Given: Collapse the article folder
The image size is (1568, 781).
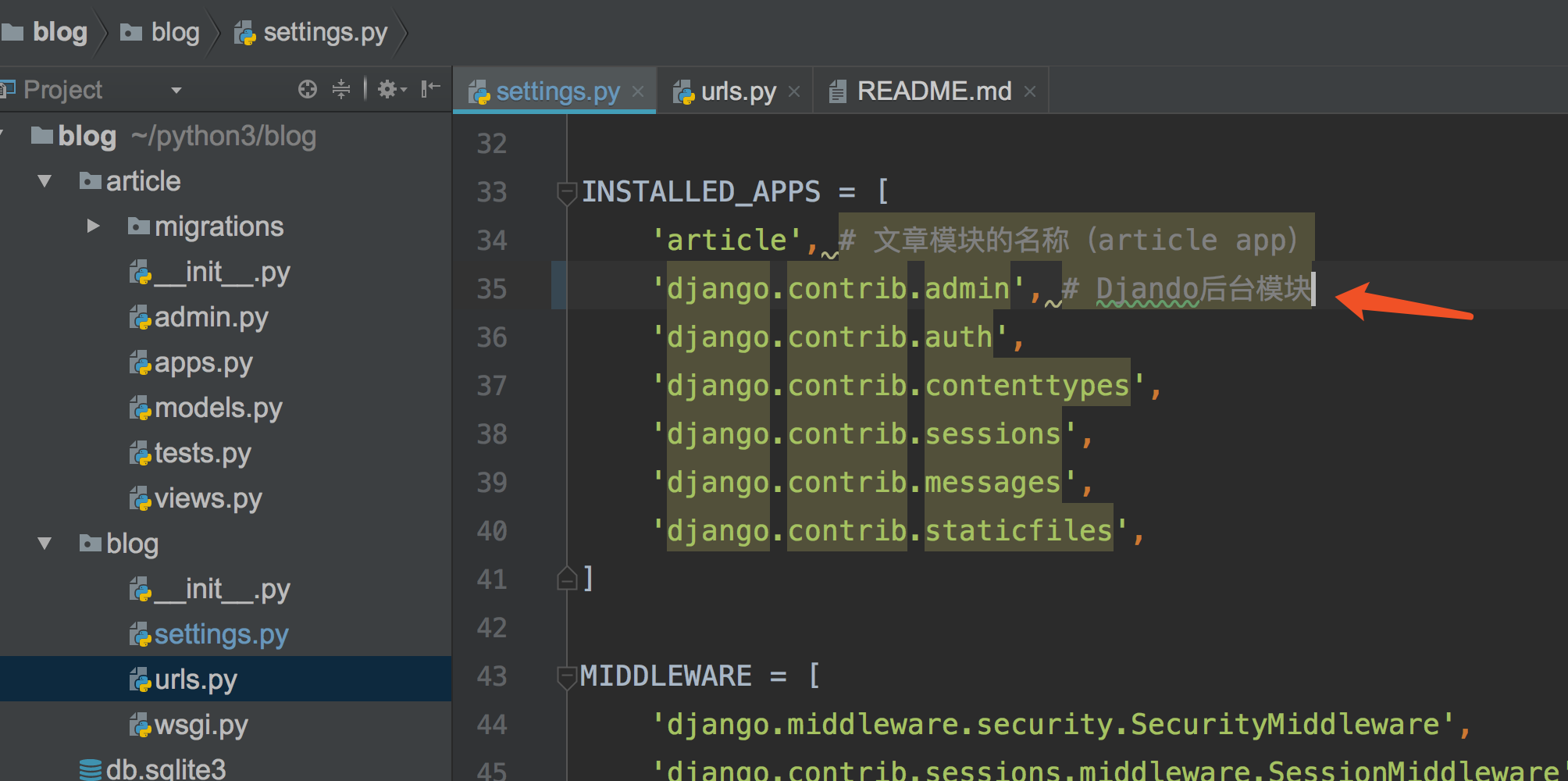Looking at the screenshot, I should coord(45,181).
